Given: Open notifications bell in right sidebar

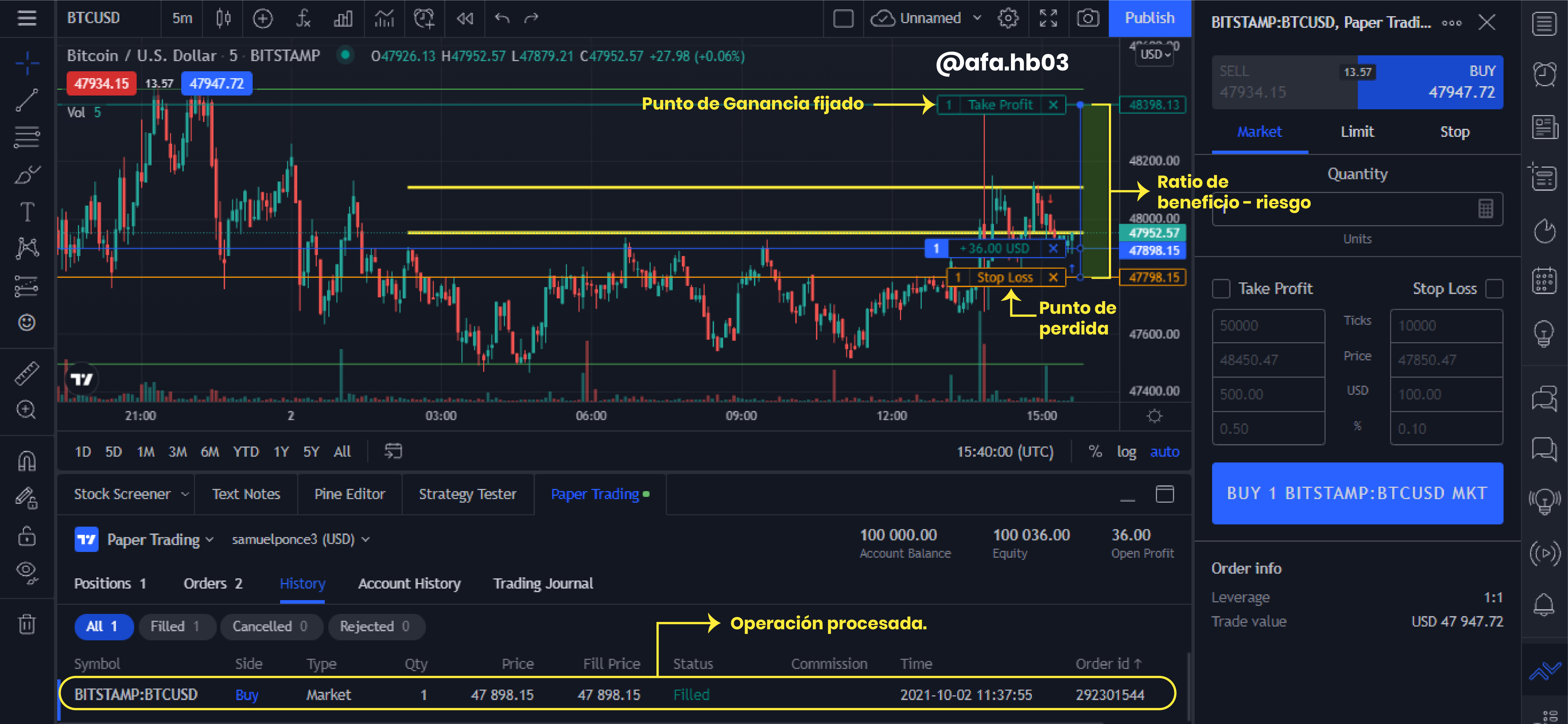Looking at the screenshot, I should coord(1544,605).
